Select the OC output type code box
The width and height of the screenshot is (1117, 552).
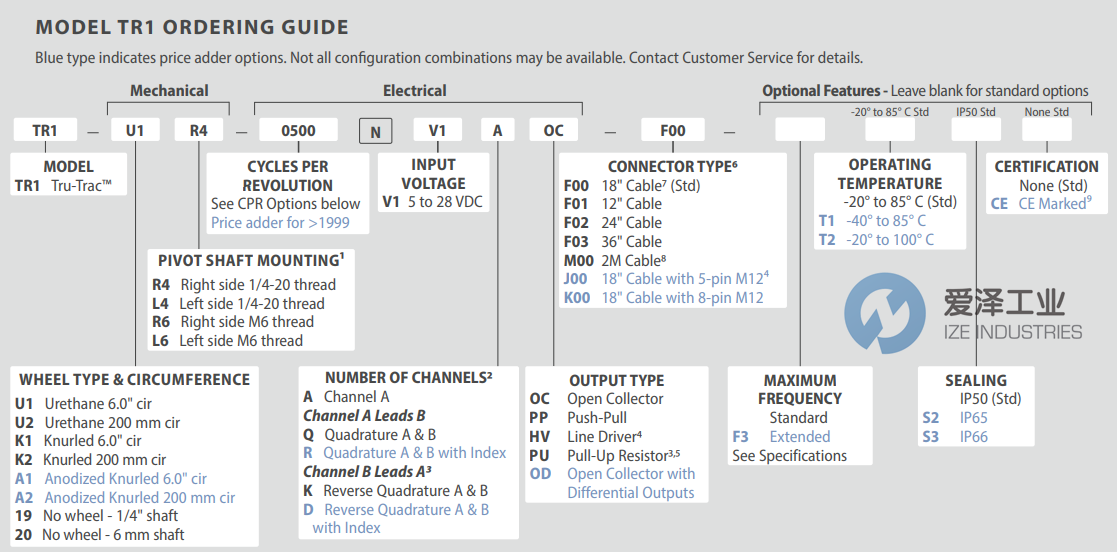point(553,130)
